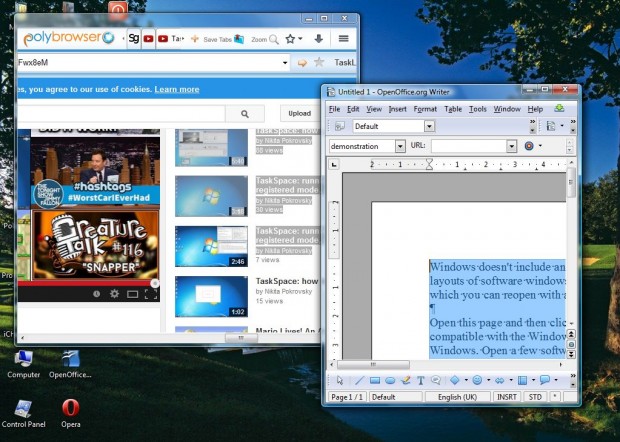This screenshot has width=620, height=442.
Task: Click the tab stop type icon at ruler corner
Action: coord(334,164)
